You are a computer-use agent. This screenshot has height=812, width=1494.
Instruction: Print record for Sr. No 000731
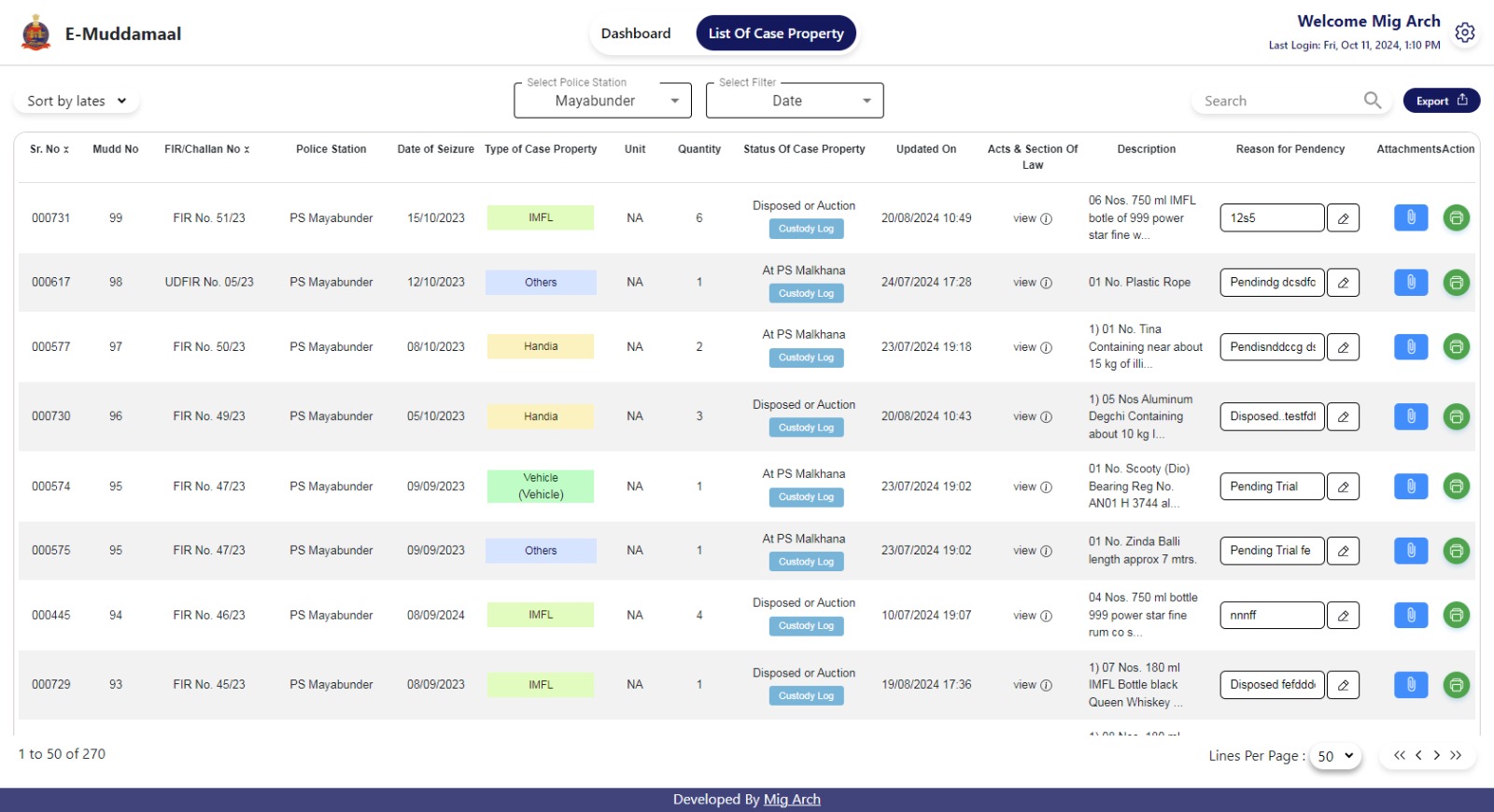coord(1456,217)
